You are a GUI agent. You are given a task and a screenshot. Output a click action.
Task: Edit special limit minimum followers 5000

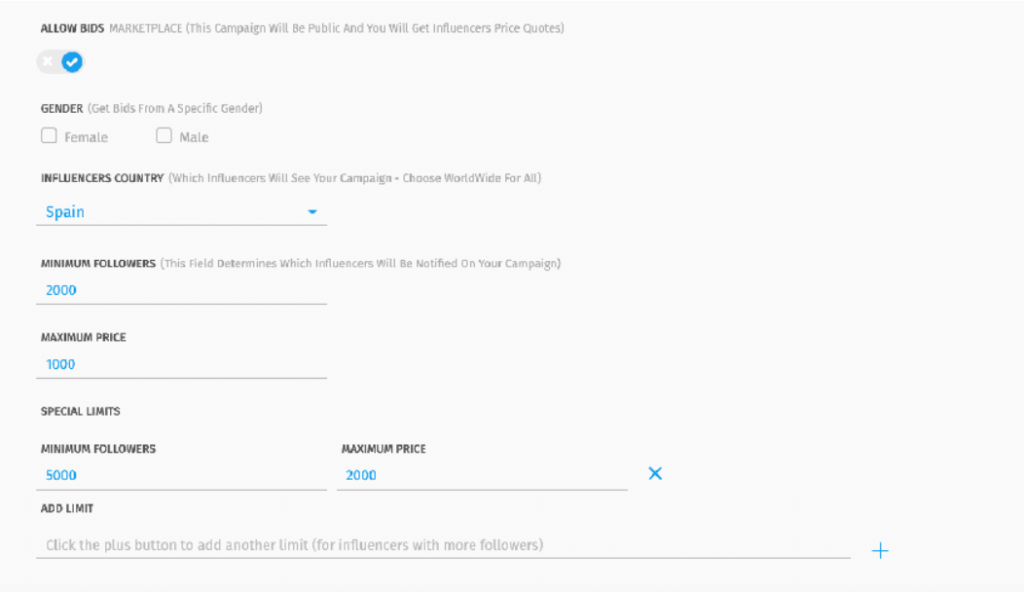pos(182,475)
